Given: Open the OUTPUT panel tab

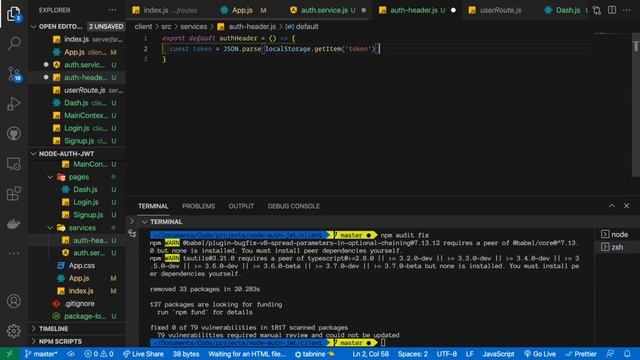Looking at the screenshot, I should (x=241, y=206).
